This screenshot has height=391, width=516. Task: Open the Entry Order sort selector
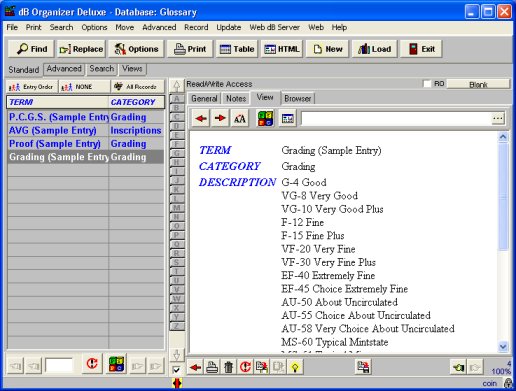pos(31,87)
